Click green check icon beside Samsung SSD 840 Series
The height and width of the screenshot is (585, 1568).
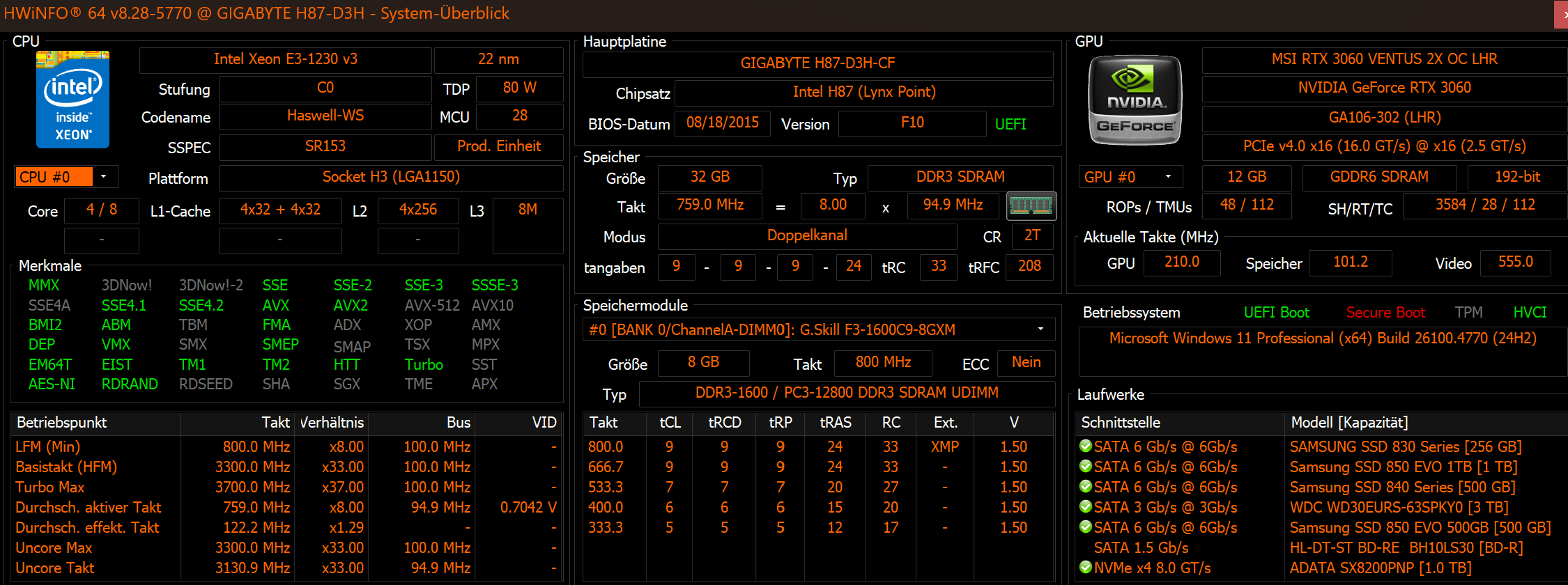pyautogui.click(x=1085, y=486)
